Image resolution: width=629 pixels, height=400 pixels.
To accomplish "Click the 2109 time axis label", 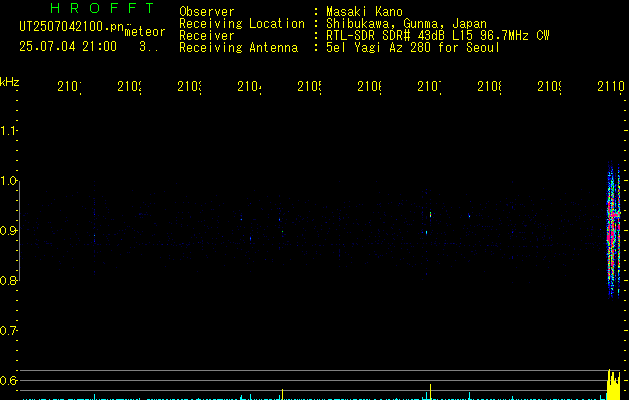I will (x=549, y=87).
